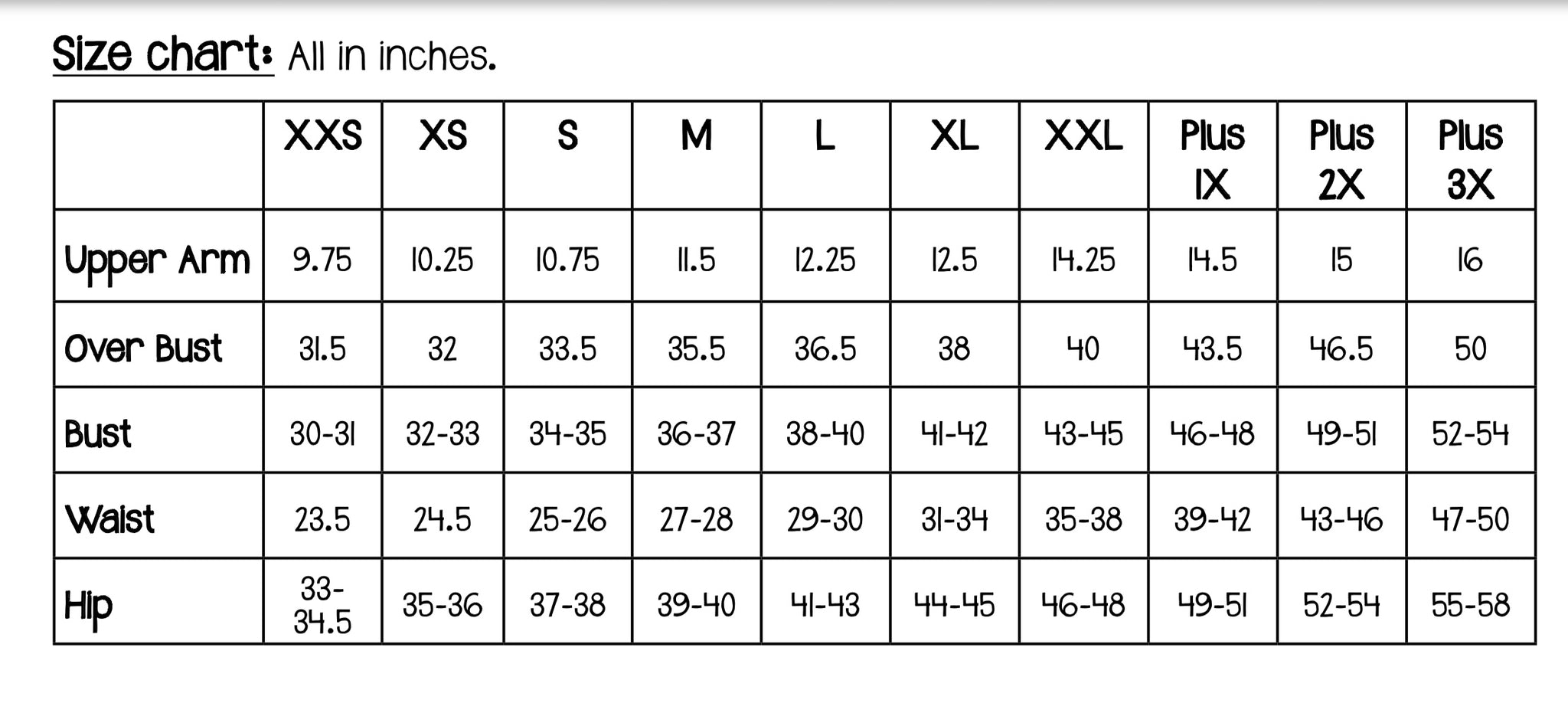This screenshot has height=703, width=1568.
Task: Select the L waist cell 29-30
Action: [x=825, y=520]
